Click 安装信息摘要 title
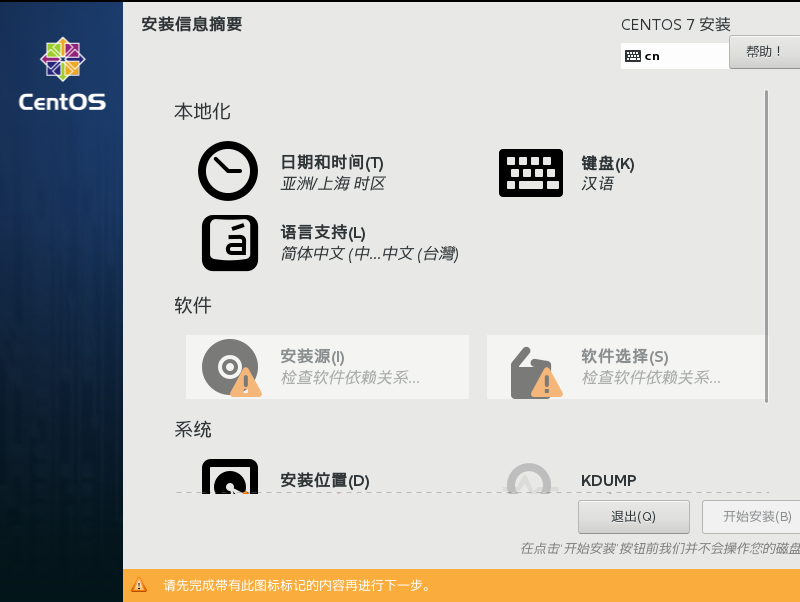The image size is (800, 602). tap(192, 24)
